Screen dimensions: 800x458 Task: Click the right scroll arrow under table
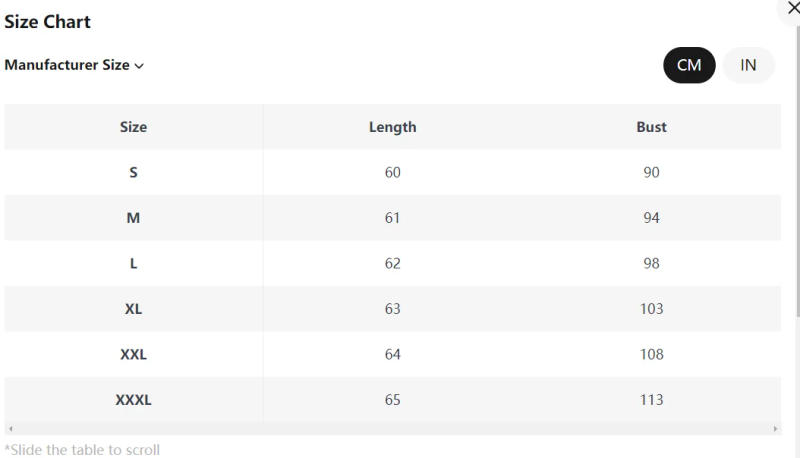(x=776, y=429)
